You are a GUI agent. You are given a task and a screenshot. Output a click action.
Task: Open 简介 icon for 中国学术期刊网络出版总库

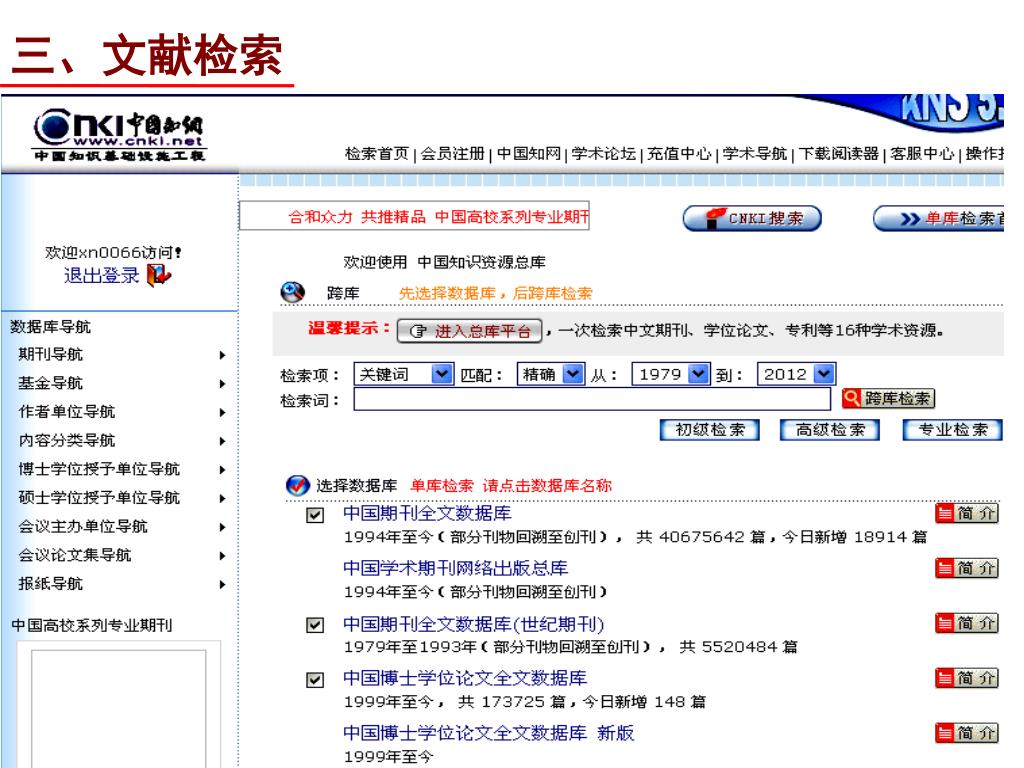click(x=967, y=568)
